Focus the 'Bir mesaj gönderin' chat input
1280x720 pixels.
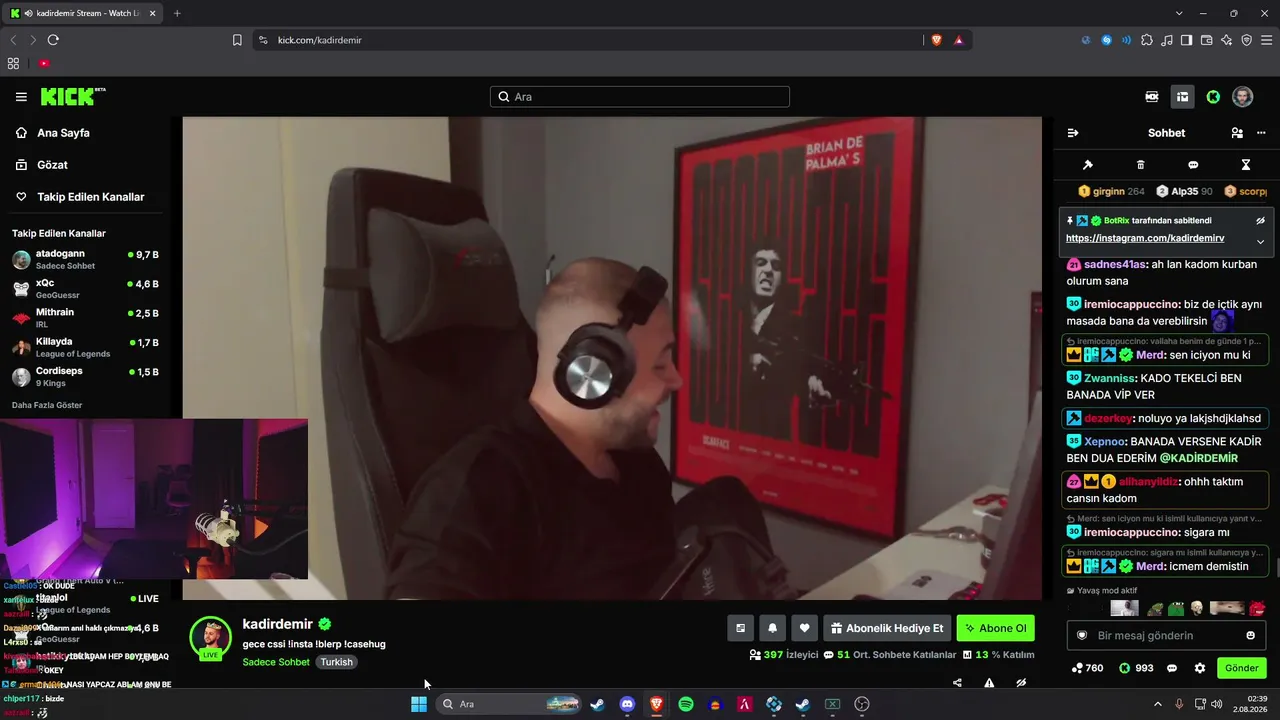pos(1166,635)
